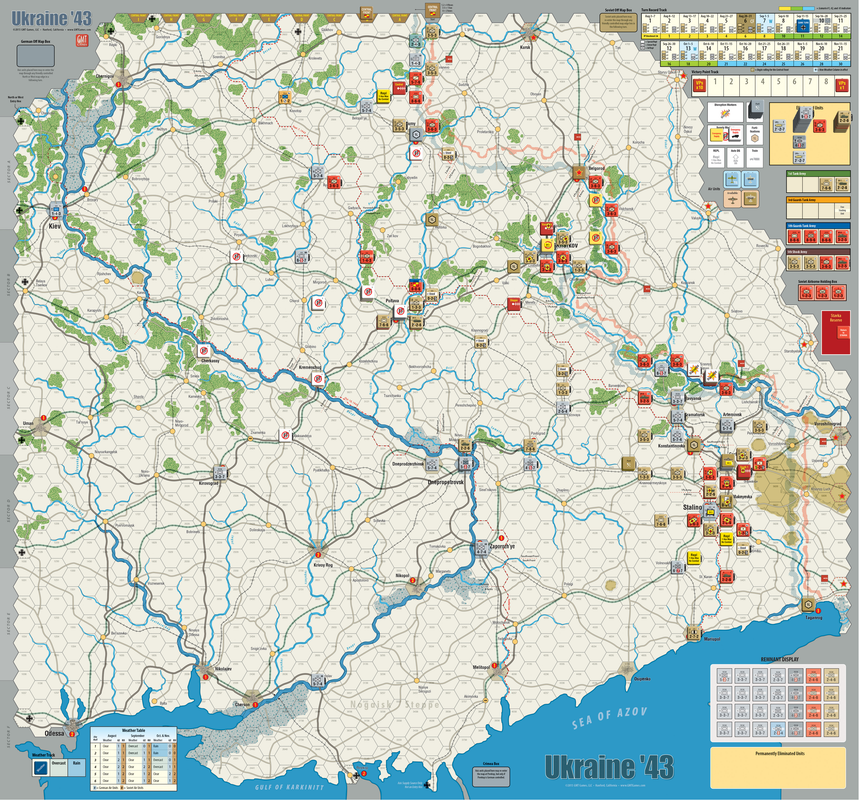Pick up the blue Game Turn marker
This screenshot has width=859, height=800.
coord(802,25)
